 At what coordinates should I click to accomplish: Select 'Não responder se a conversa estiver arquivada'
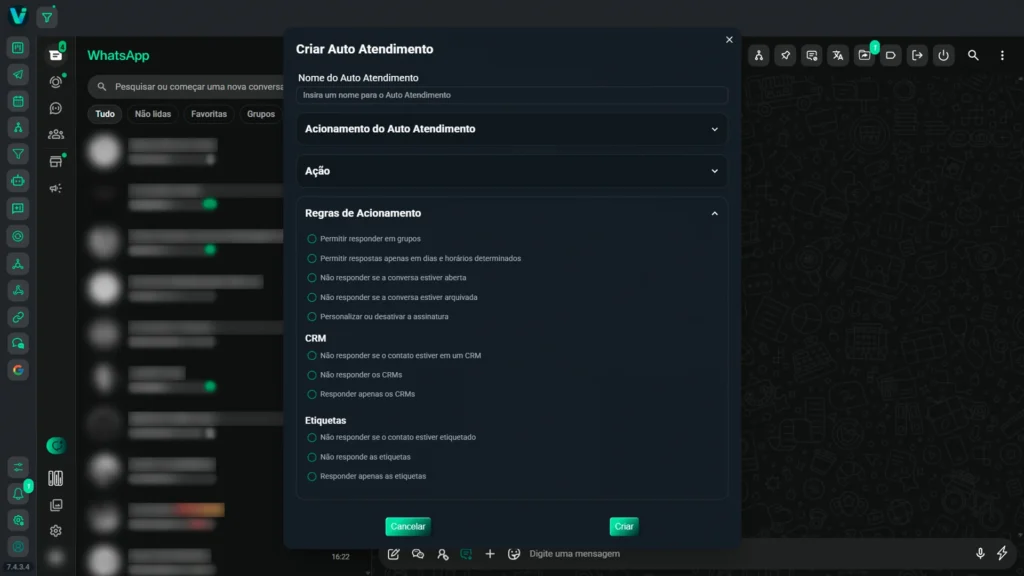[x=312, y=297]
